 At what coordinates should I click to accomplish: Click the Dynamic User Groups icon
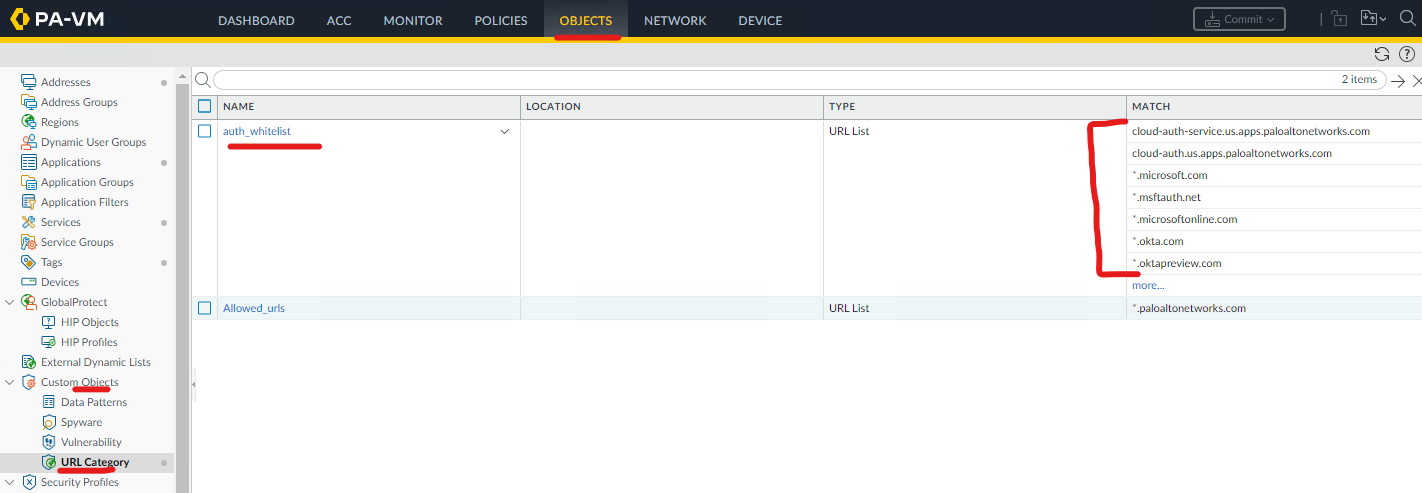tap(29, 142)
